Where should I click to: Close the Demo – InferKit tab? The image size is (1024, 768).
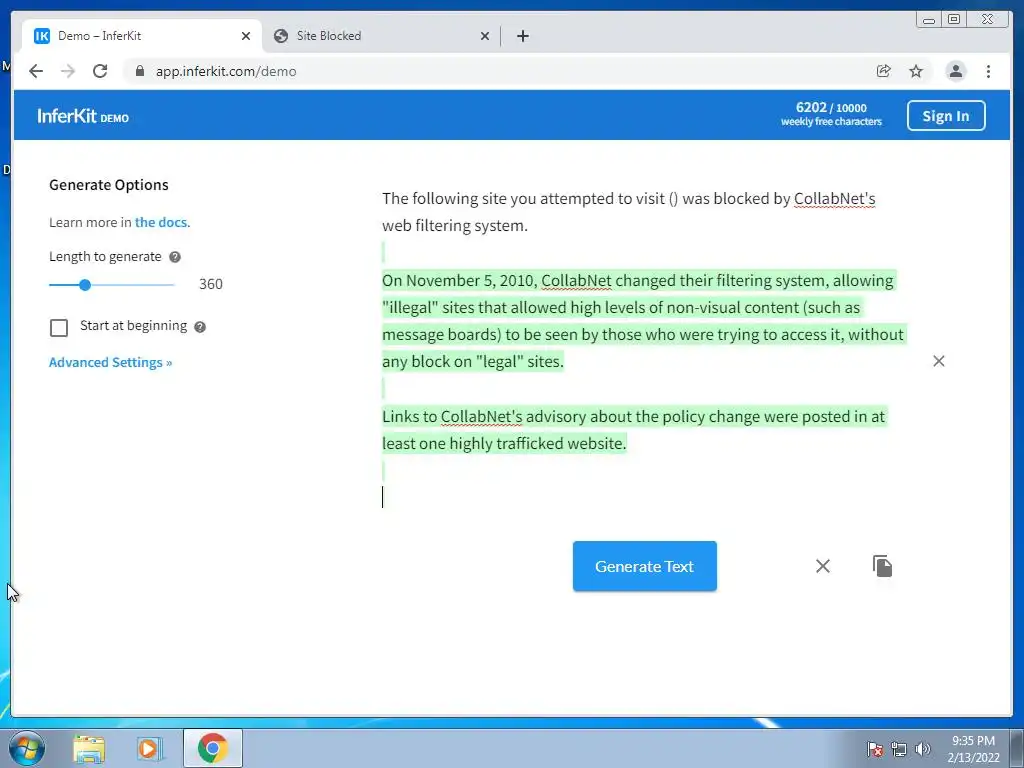[x=246, y=36]
